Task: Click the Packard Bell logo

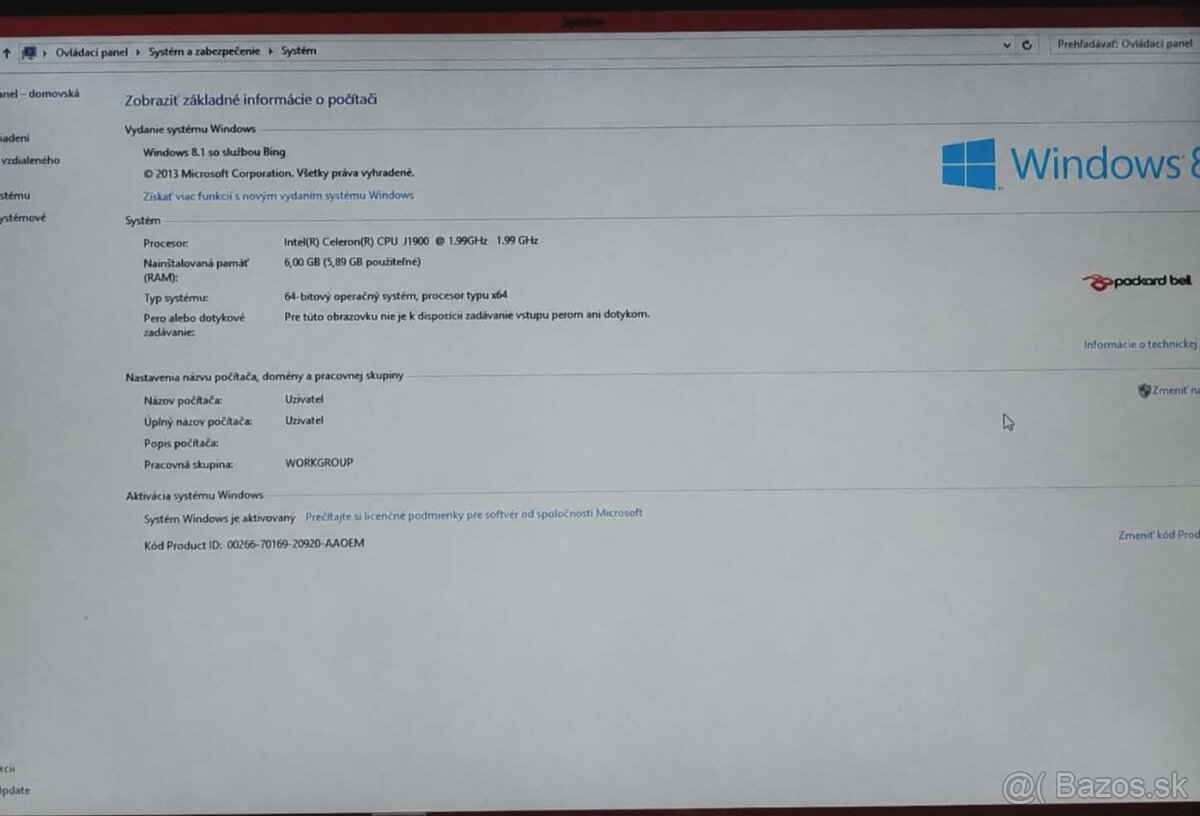Action: tap(1137, 282)
